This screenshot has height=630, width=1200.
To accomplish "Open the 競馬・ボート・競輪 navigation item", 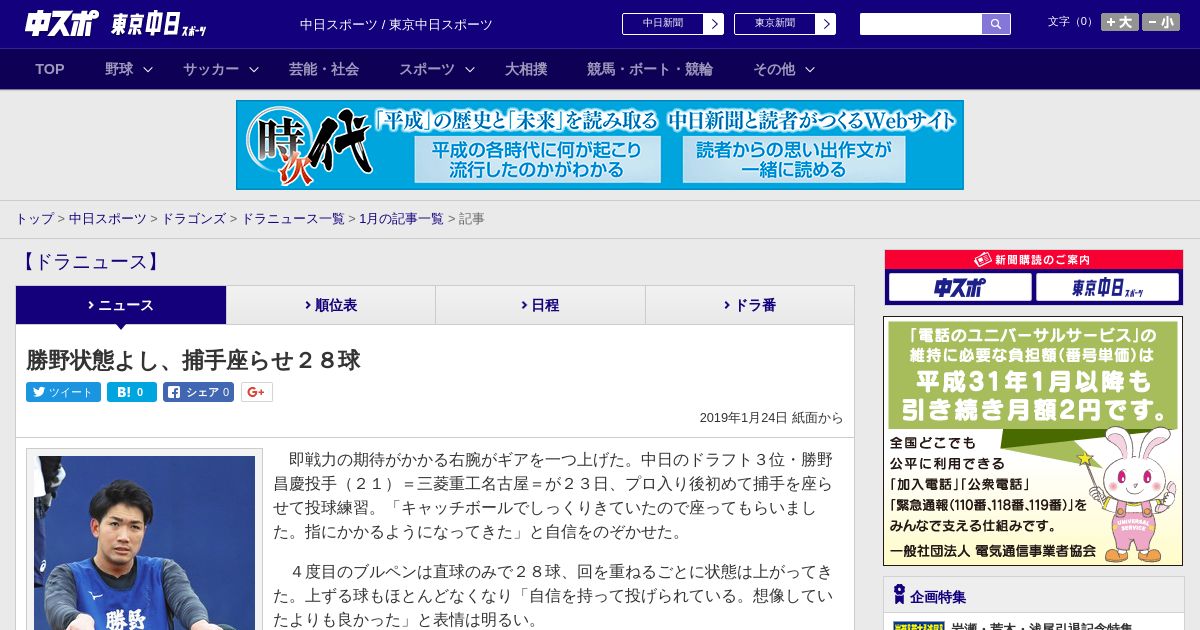I will (650, 69).
